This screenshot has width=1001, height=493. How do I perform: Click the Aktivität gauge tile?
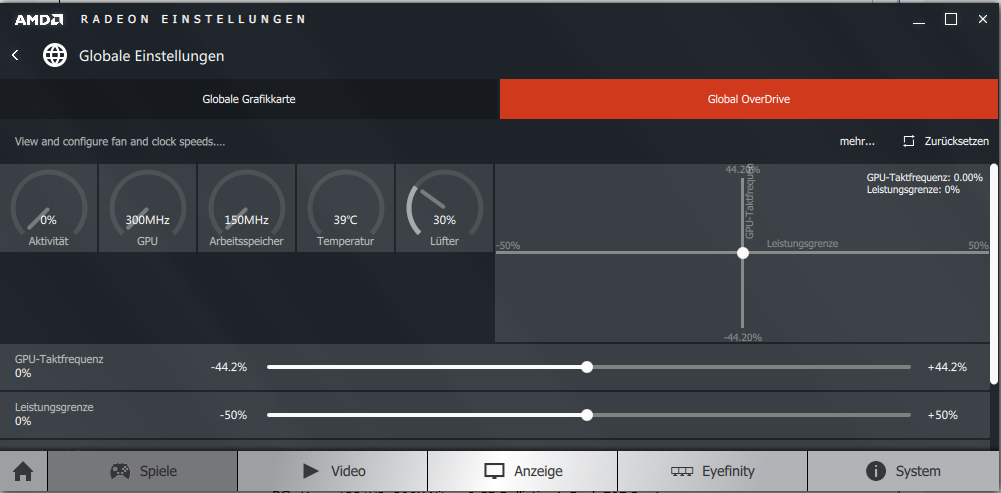click(x=49, y=208)
